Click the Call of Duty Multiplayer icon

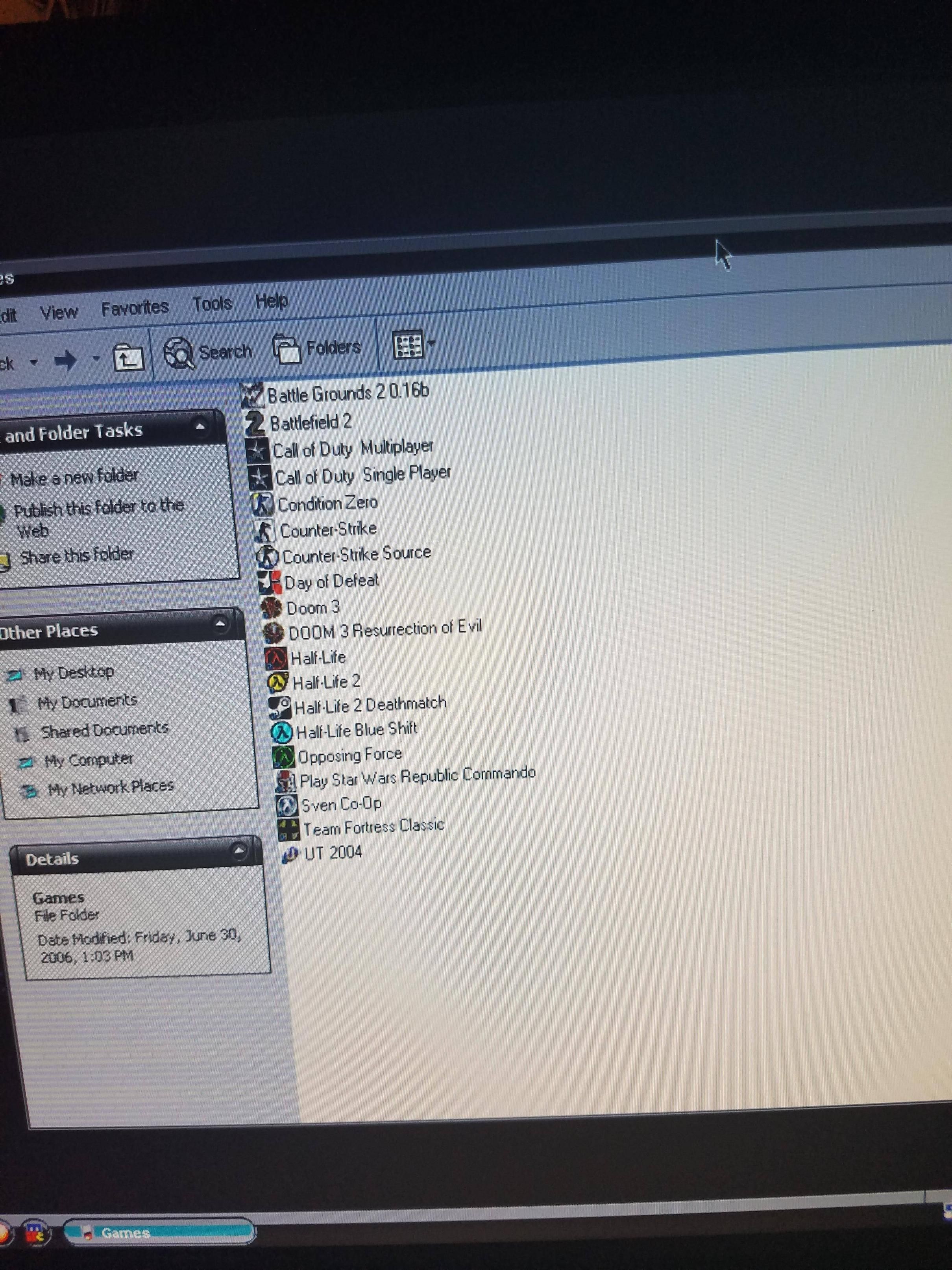pyautogui.click(x=258, y=451)
